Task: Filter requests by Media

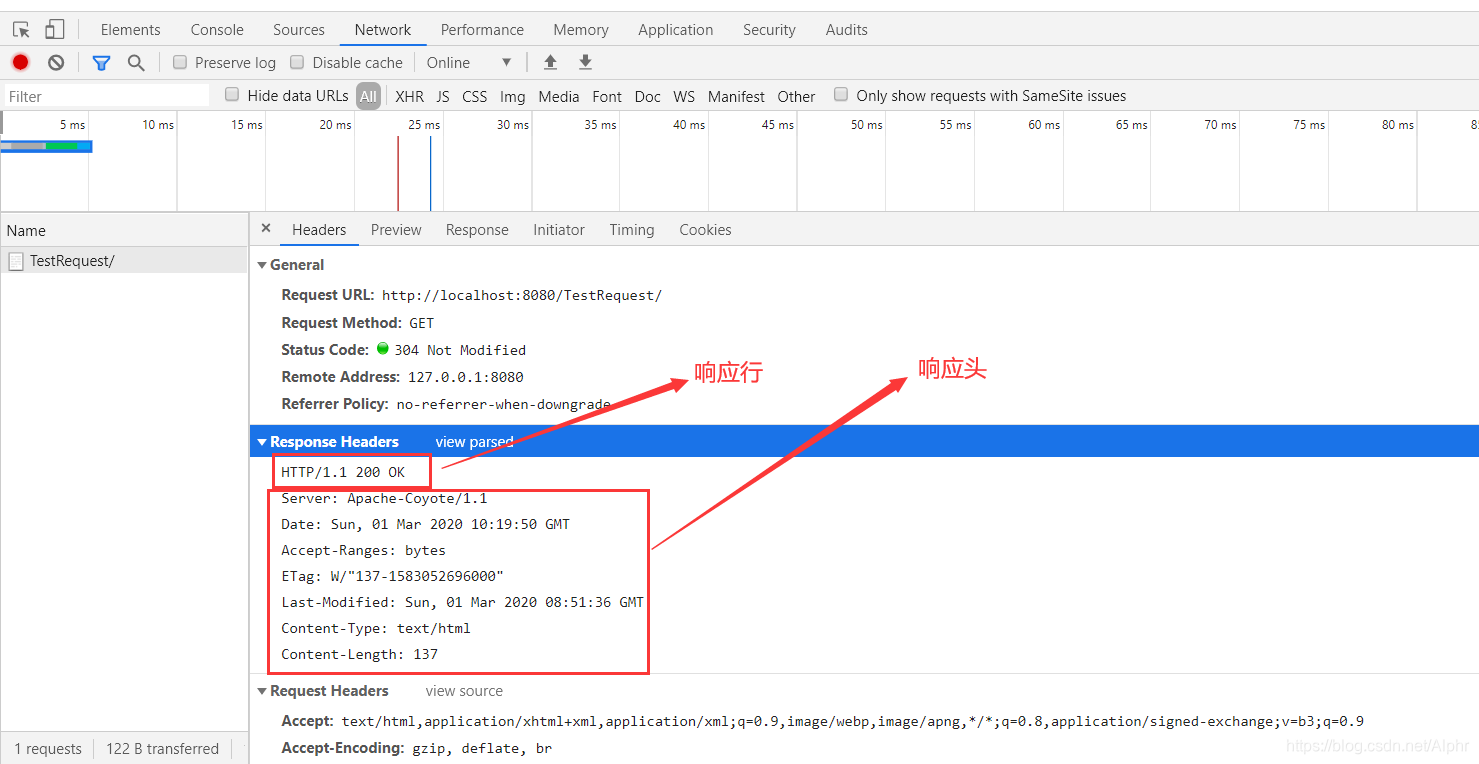Action: 559,96
